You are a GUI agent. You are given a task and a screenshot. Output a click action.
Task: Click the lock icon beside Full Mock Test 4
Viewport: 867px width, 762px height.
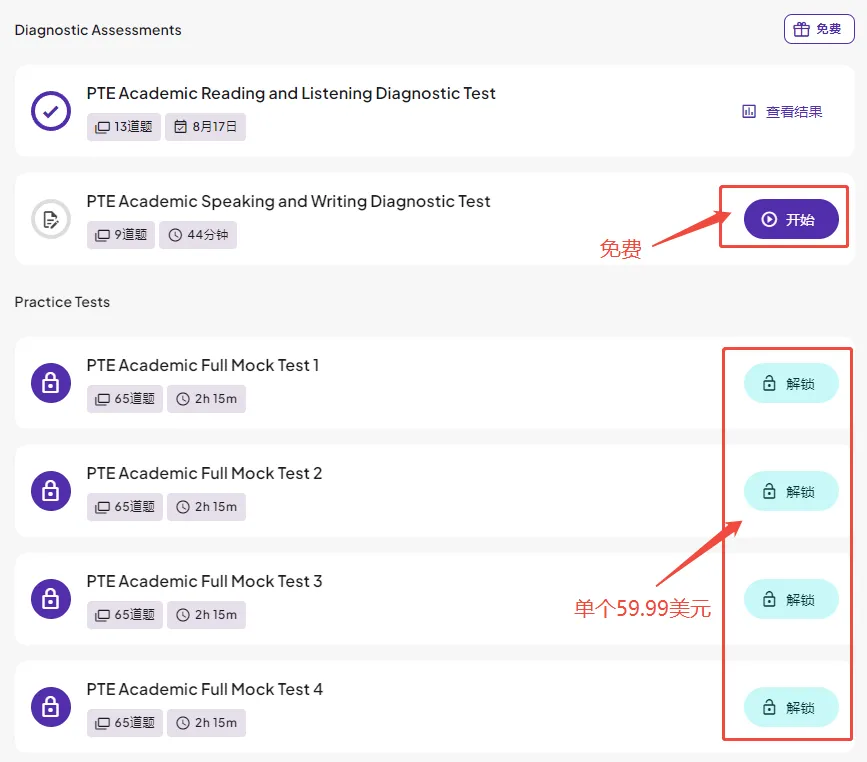[51, 707]
